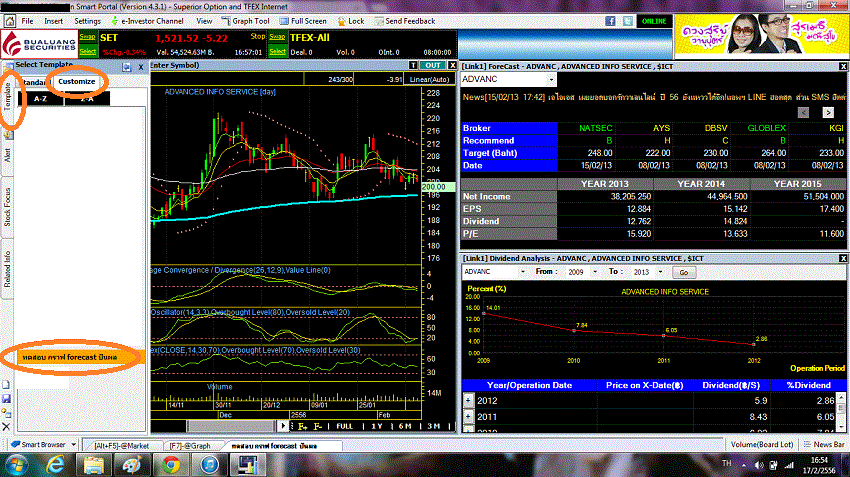Open the e-Investor Channel
This screenshot has height=477, width=850.
tap(147, 21)
